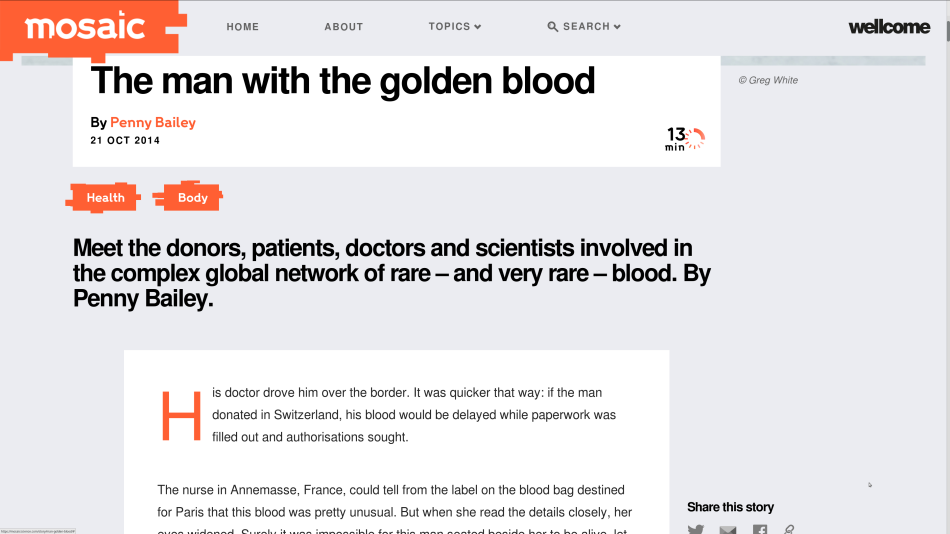Screen dimensions: 950x534
Task: Click the search magnifier icon
Action: [x=553, y=27]
